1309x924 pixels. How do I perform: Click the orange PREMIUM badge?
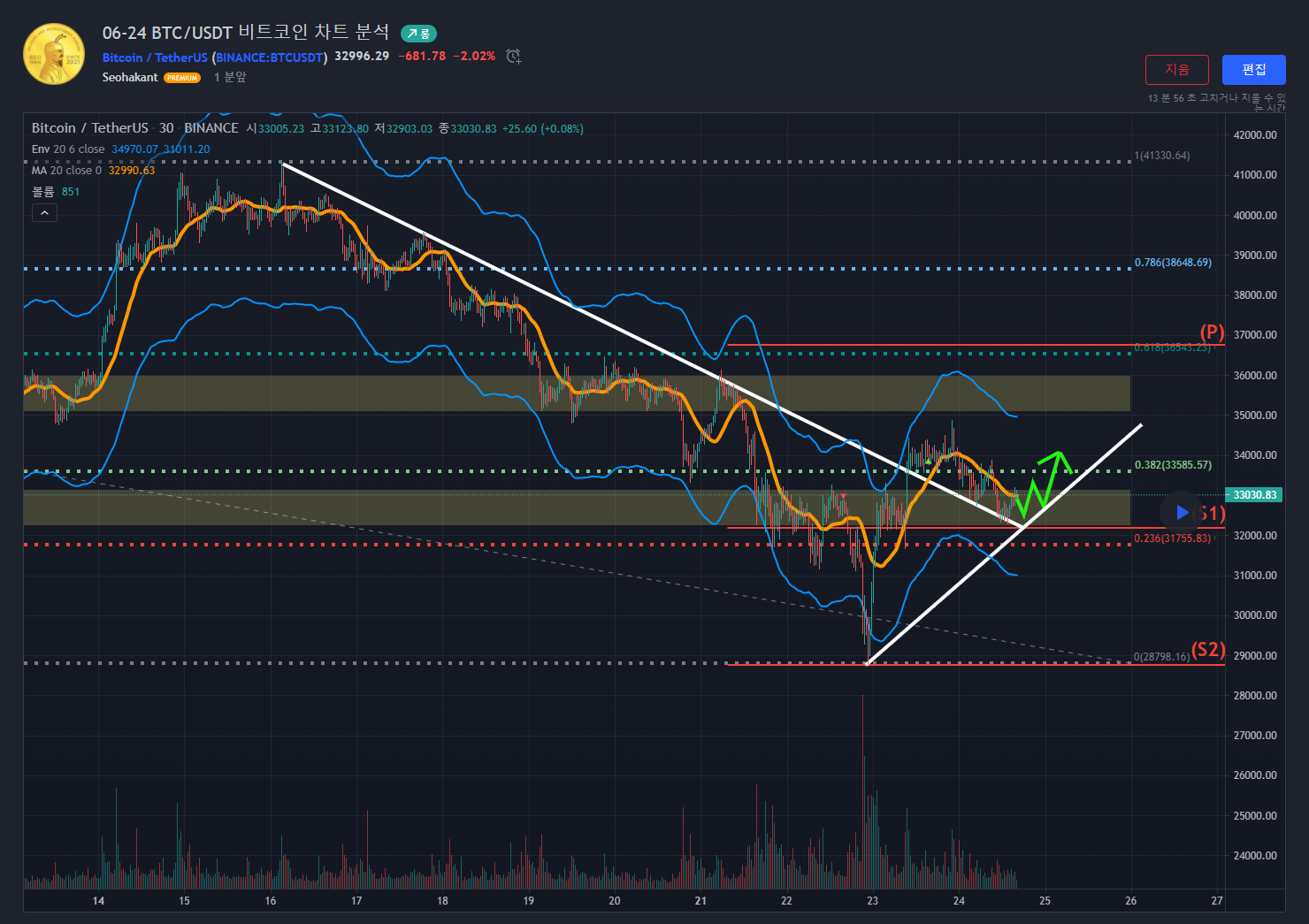182,78
